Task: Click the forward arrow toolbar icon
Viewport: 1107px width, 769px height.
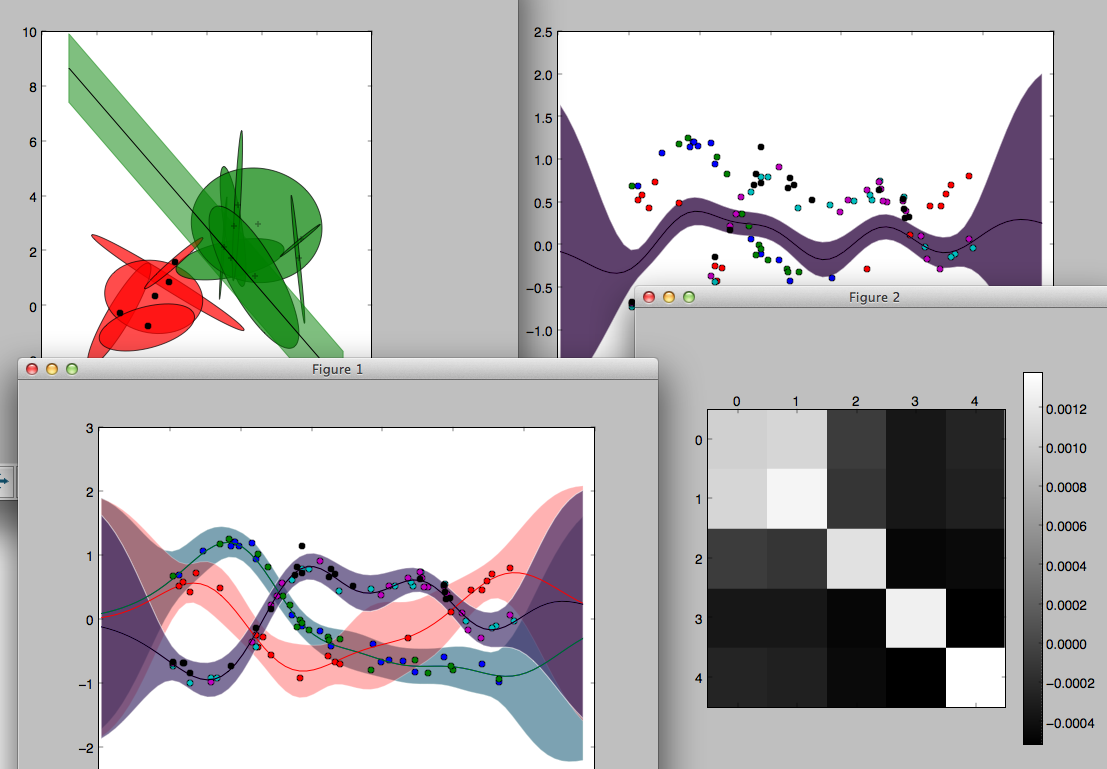Action: tap(5, 480)
